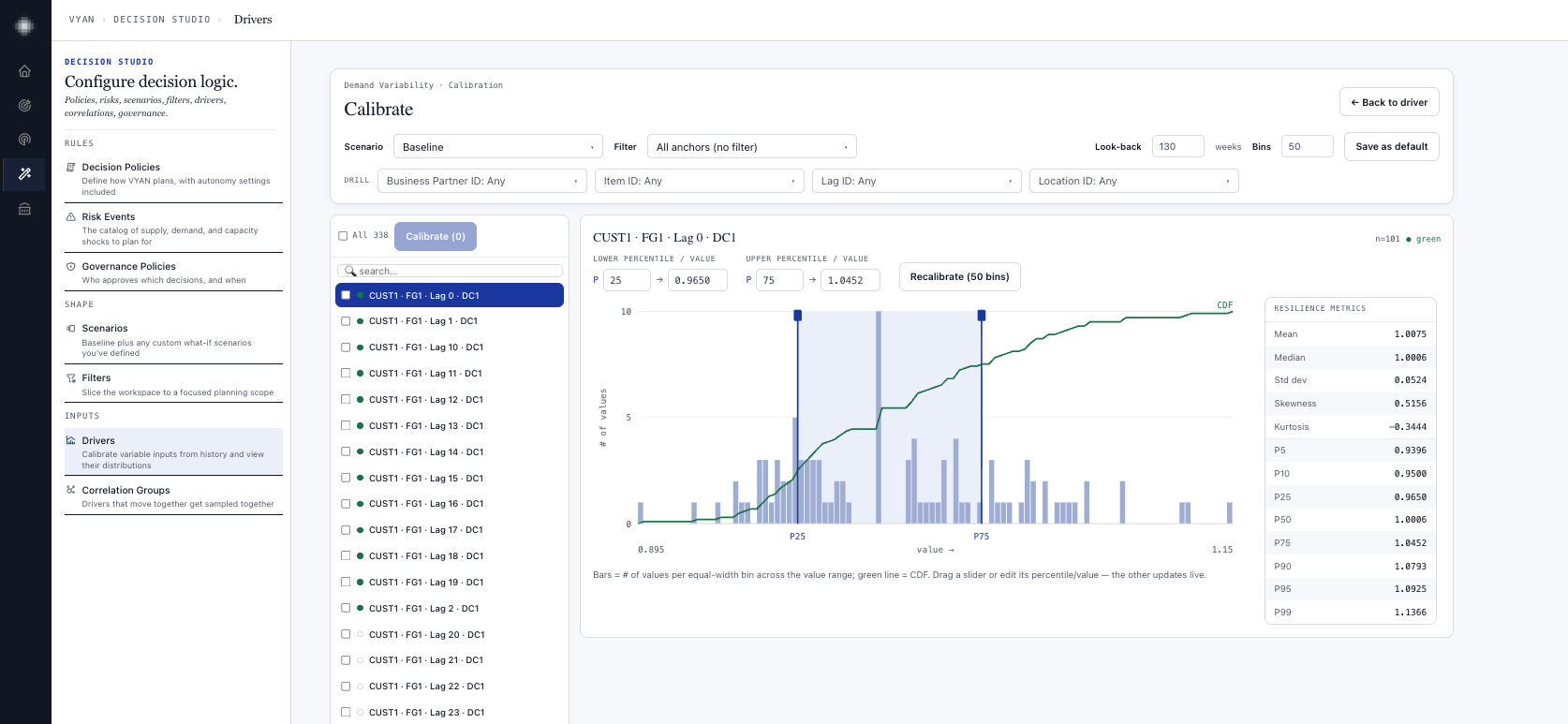Check CUST1 · FG1 · Lag 22 · DC1 checkbox
The width and height of the screenshot is (1568, 724).
coord(346,687)
